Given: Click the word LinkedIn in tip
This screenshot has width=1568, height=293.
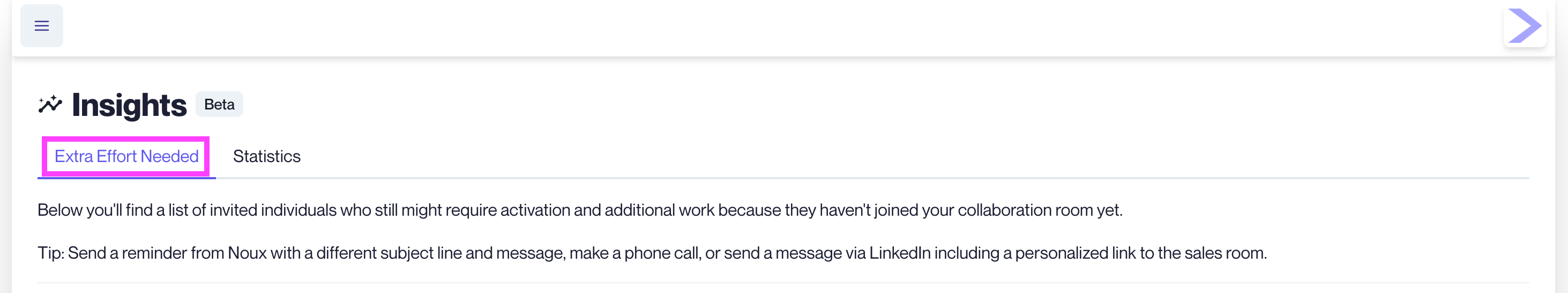Looking at the screenshot, I should tap(900, 253).
